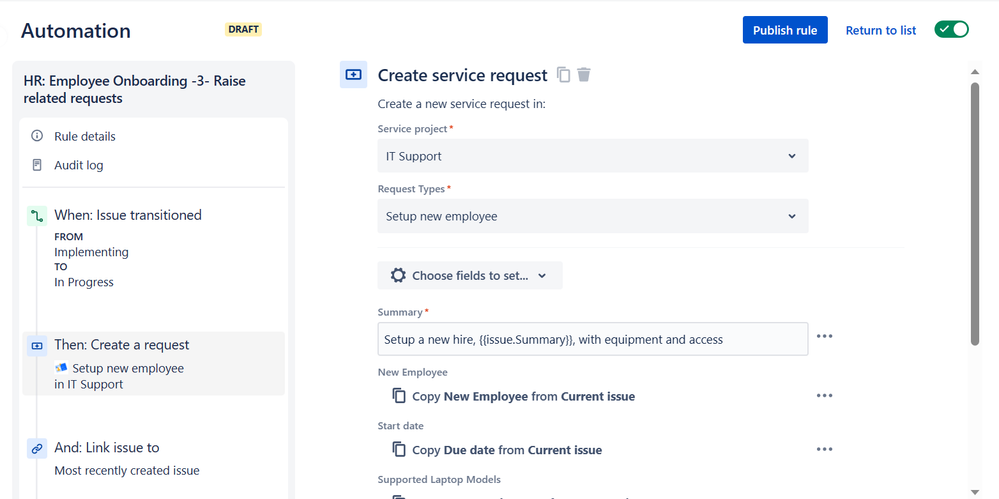Toggle the rule enabled switch
The image size is (999, 499).
point(951,29)
